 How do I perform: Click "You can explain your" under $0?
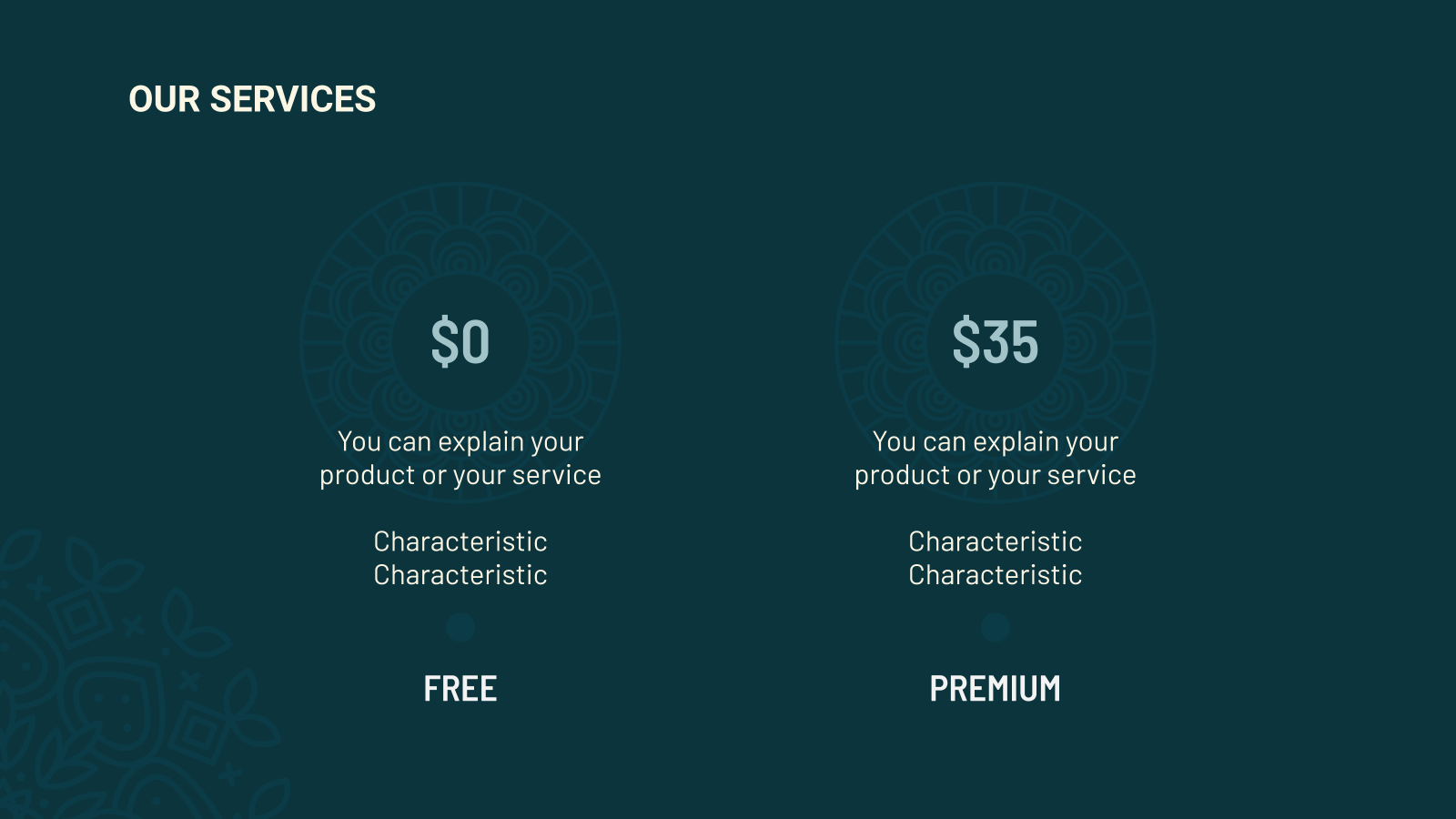(x=460, y=441)
